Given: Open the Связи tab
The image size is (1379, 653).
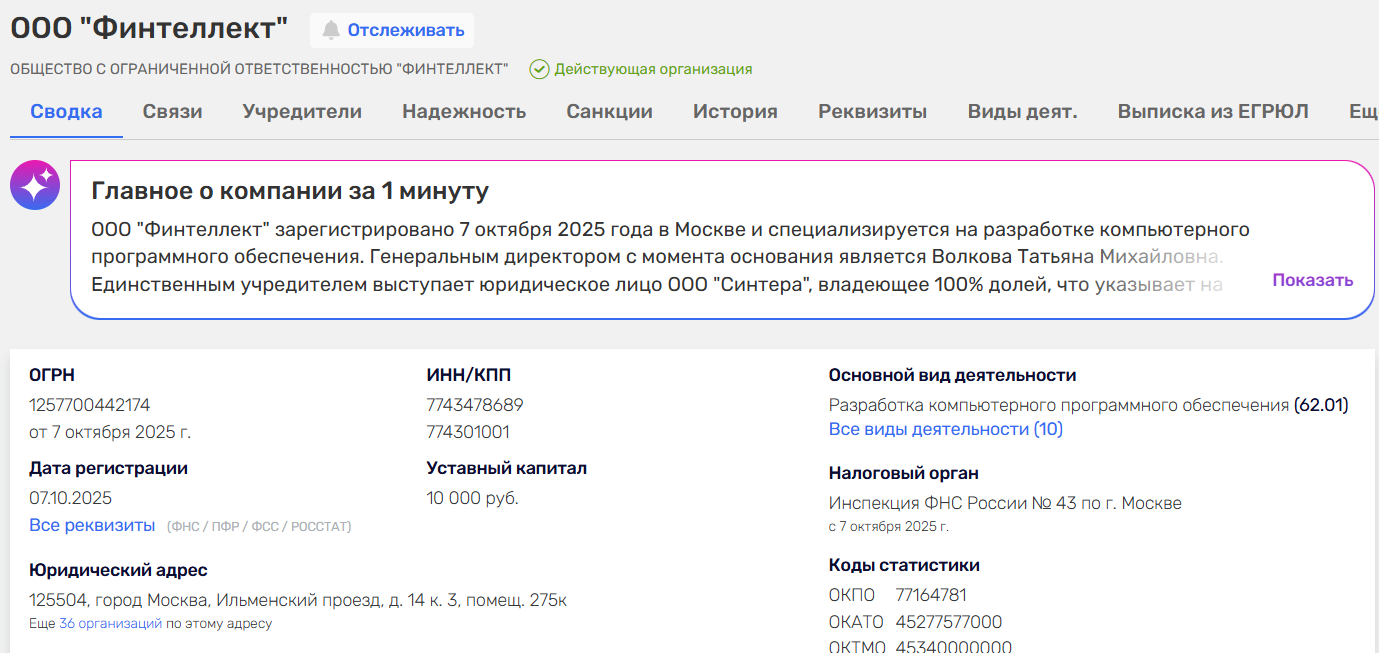Looking at the screenshot, I should (x=171, y=111).
